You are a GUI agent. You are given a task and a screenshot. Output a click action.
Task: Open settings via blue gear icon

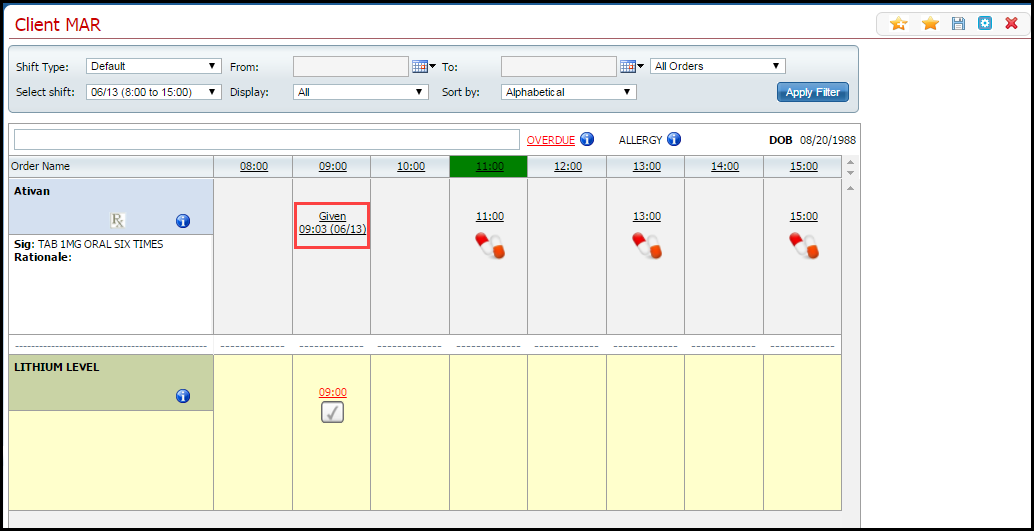coord(985,23)
